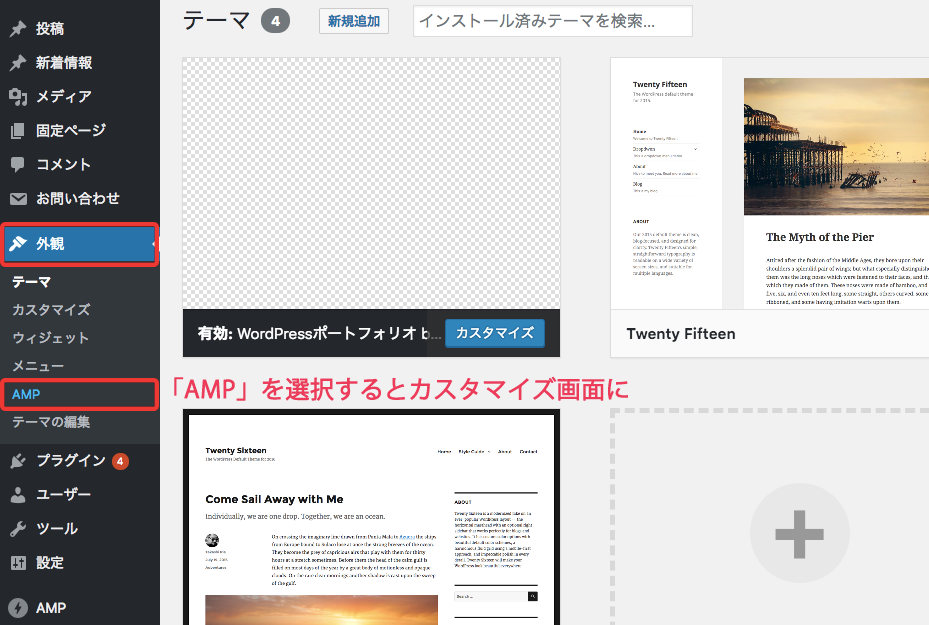Click the お問い合わせ envelope icon
Image resolution: width=929 pixels, height=625 pixels.
18,199
